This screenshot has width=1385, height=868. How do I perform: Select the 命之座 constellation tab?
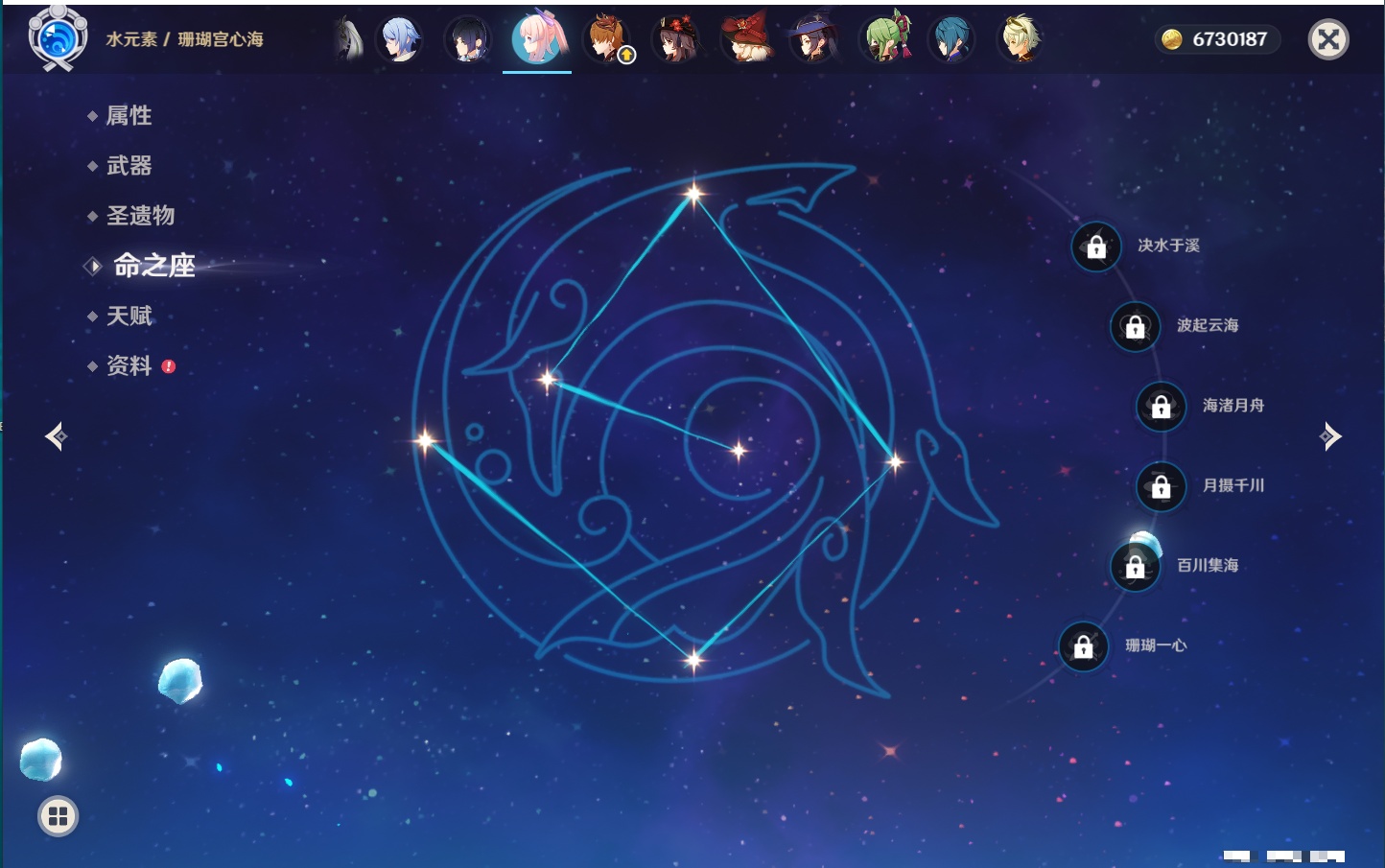coord(153,266)
